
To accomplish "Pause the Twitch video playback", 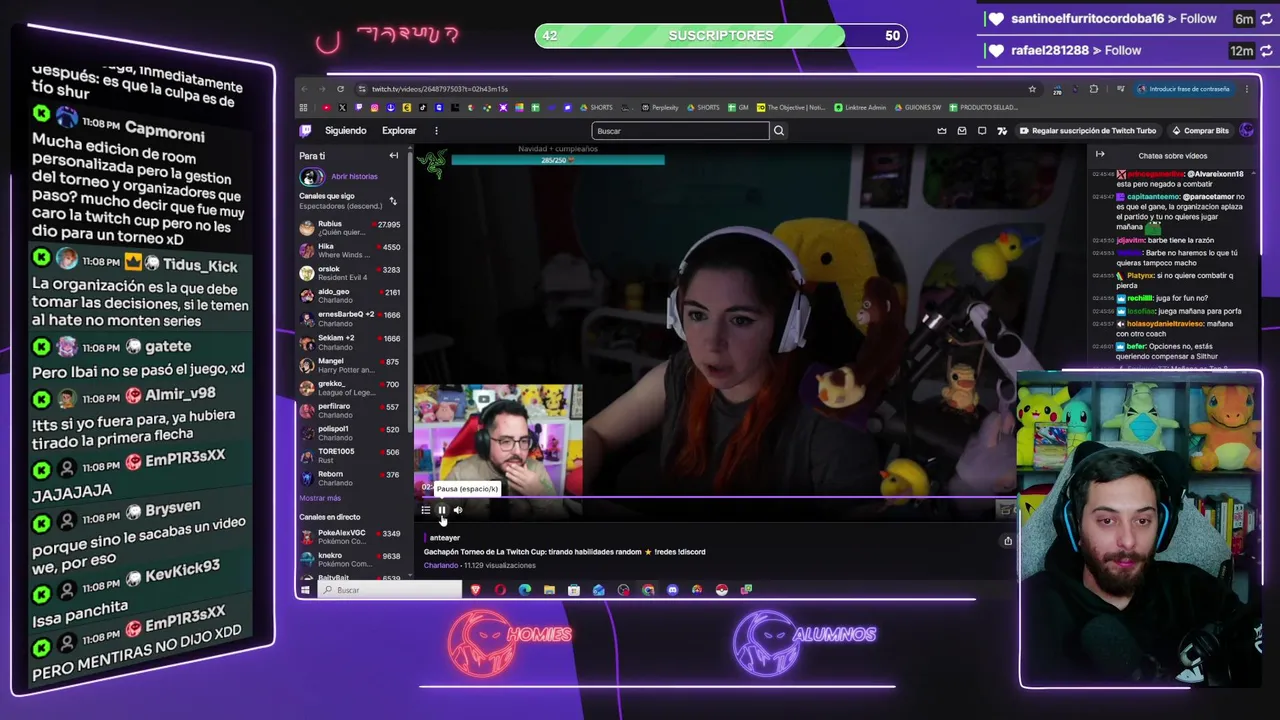I will 441,510.
